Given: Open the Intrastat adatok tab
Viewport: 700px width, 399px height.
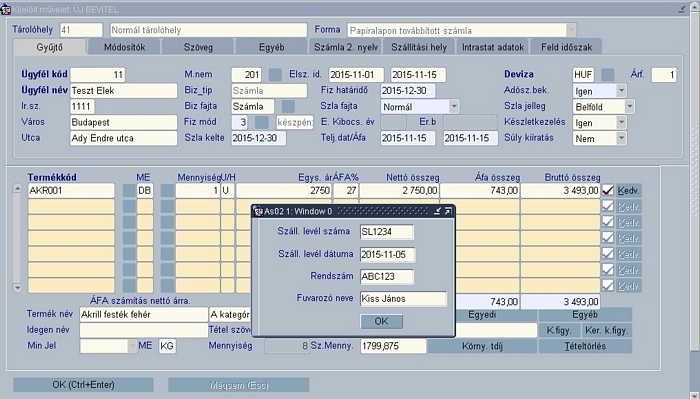Looking at the screenshot, I should tap(493, 47).
